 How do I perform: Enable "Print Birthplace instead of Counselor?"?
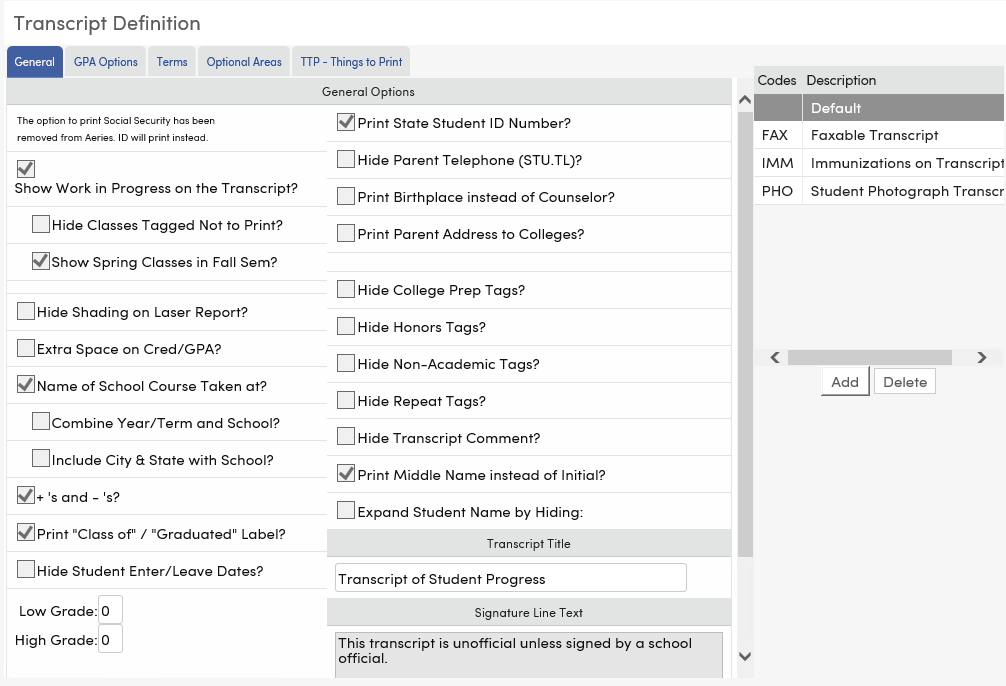[x=345, y=197]
